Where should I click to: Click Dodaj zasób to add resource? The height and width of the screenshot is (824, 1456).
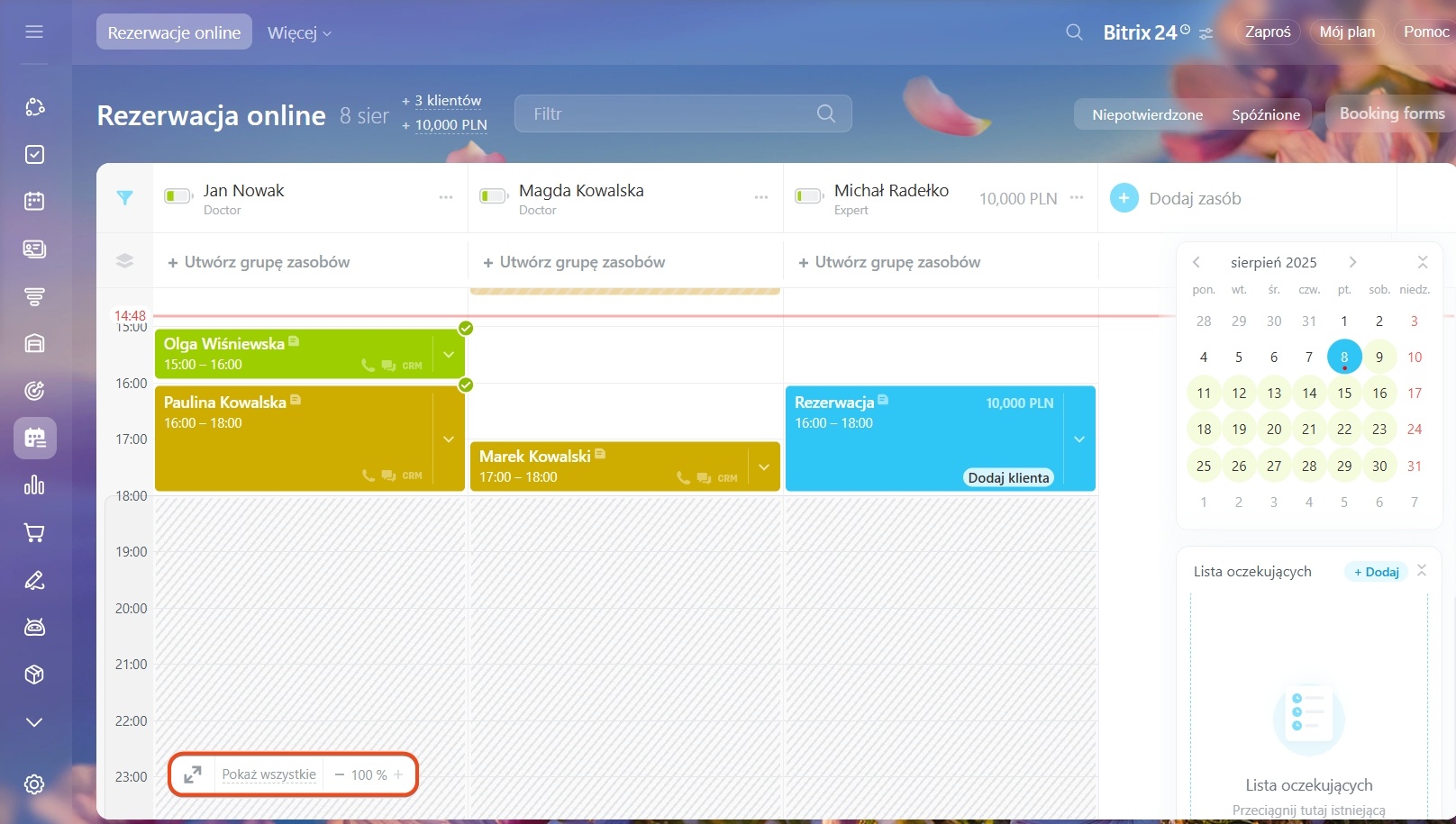pos(1176,198)
